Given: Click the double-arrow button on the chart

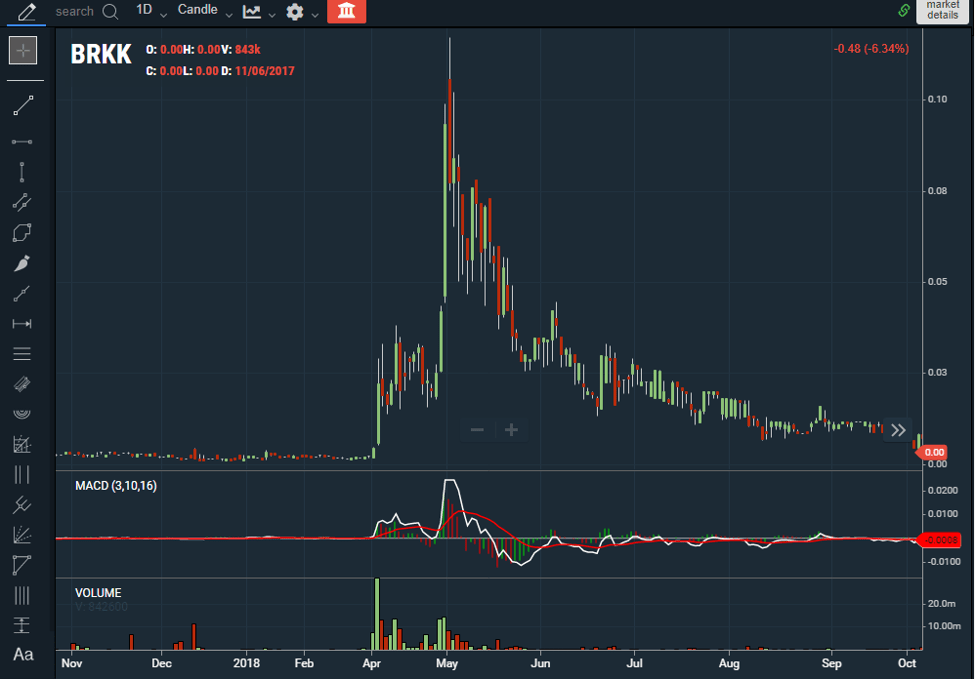Looking at the screenshot, I should (x=898, y=429).
